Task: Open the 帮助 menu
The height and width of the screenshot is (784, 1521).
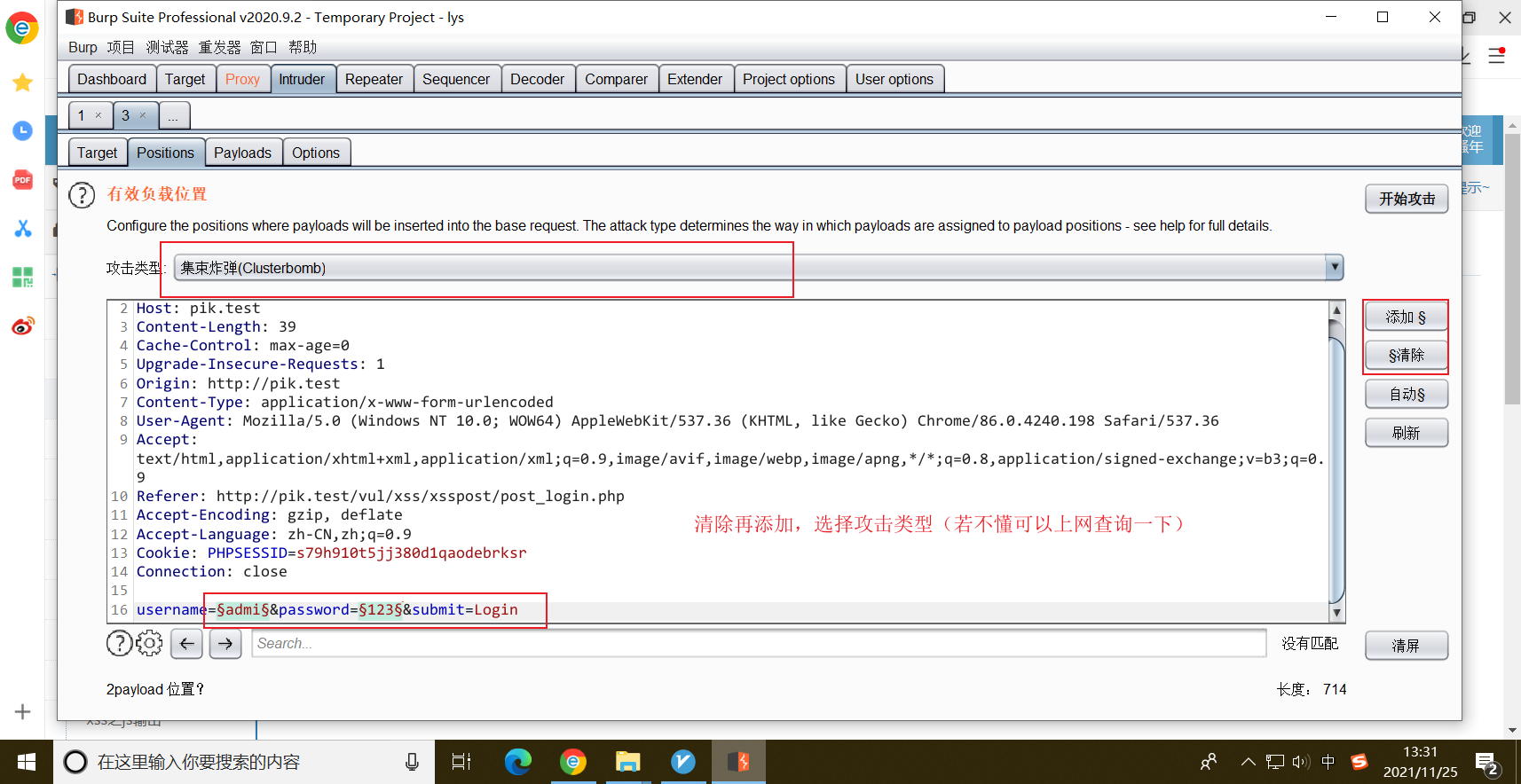Action: pyautogui.click(x=303, y=47)
